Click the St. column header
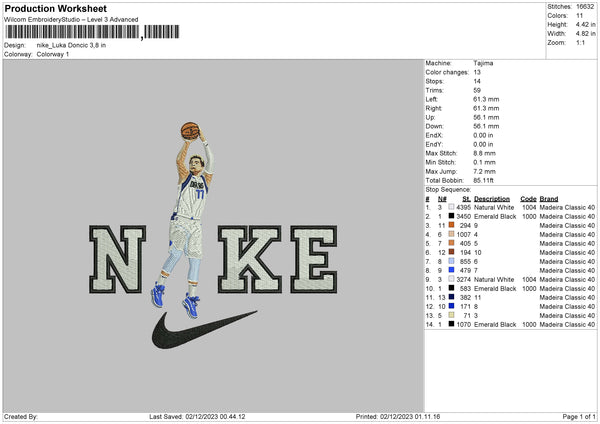This screenshot has height=424, width=600. (466, 199)
